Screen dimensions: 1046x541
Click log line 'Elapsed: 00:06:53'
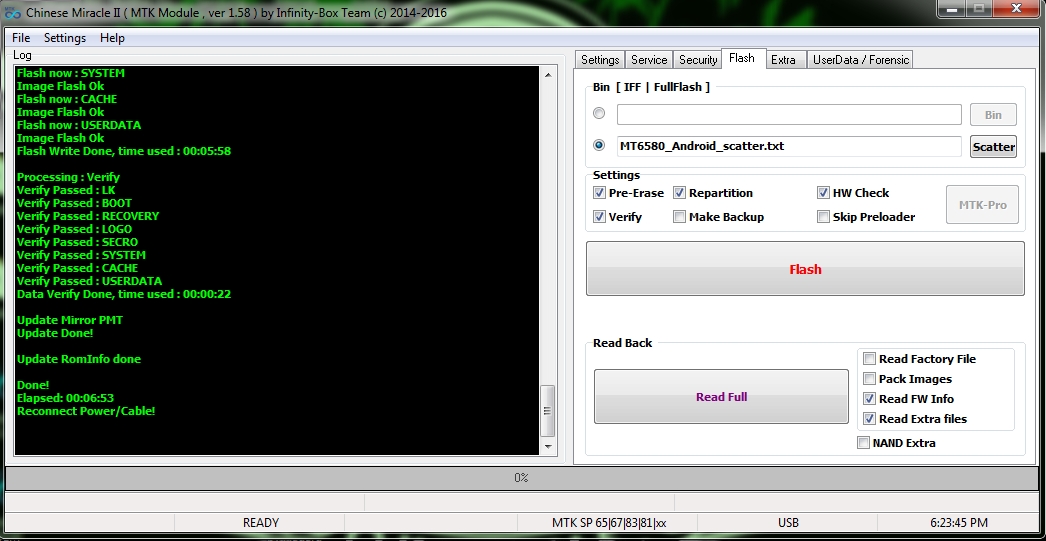[x=65, y=398]
